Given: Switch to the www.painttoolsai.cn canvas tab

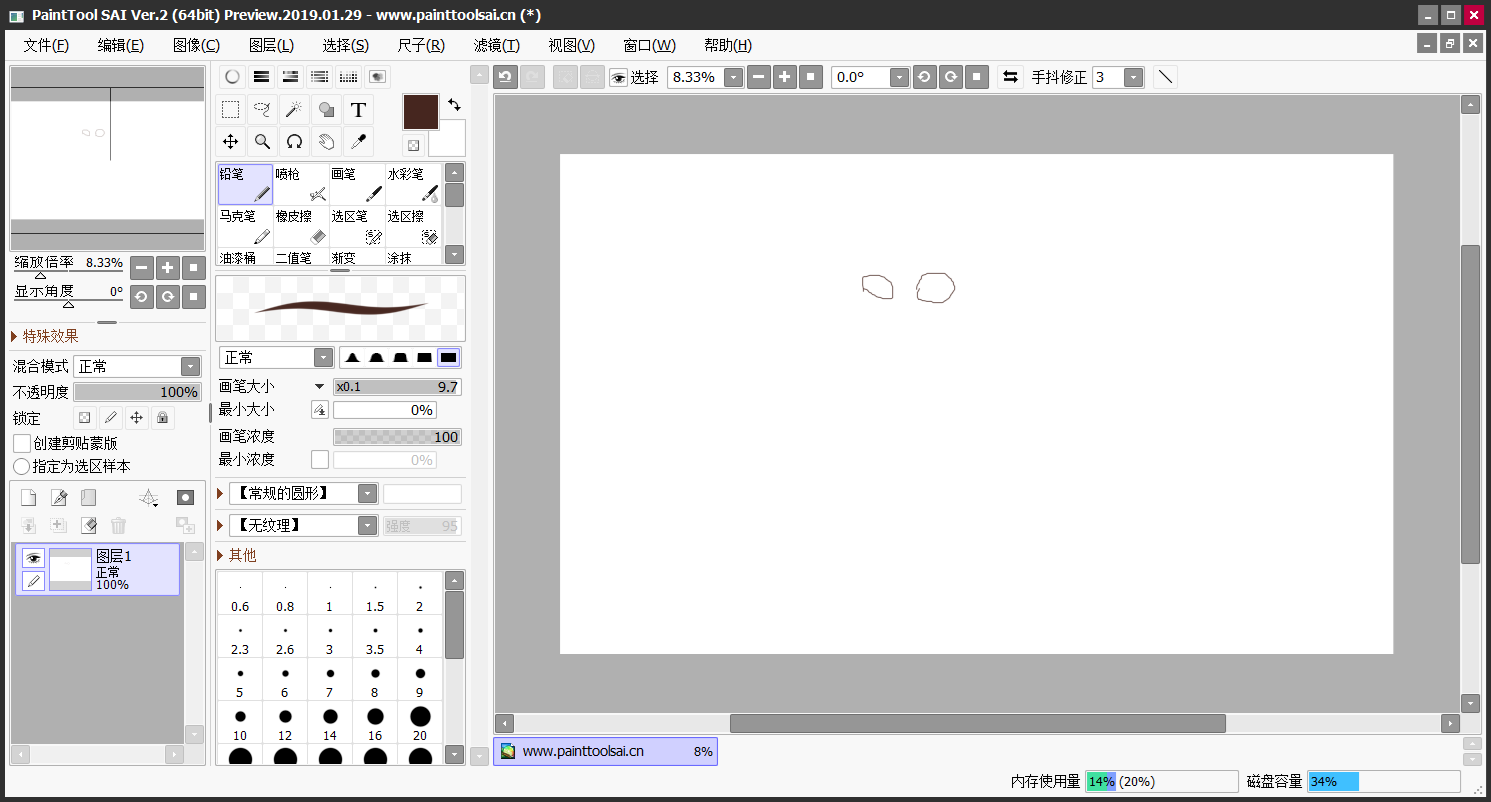Looking at the screenshot, I should tap(604, 751).
